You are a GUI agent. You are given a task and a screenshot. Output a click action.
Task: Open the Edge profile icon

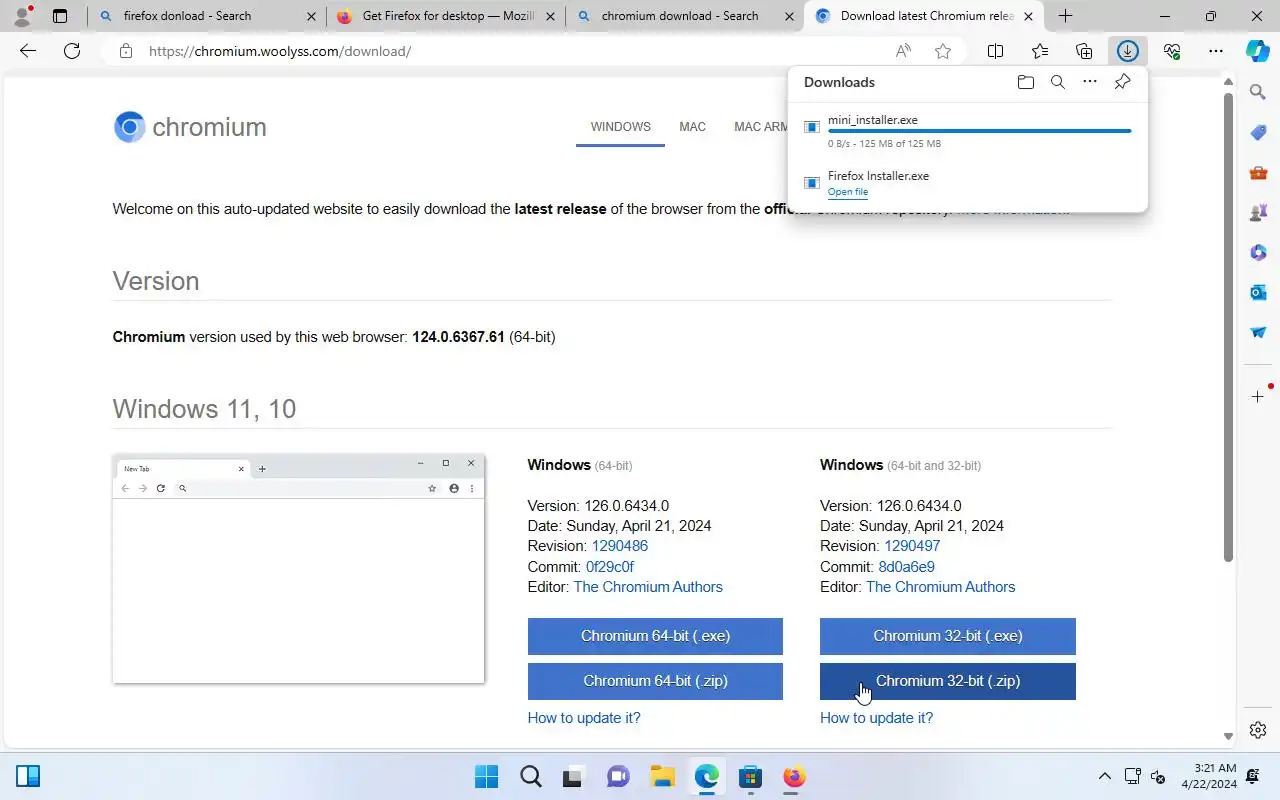[x=22, y=16]
